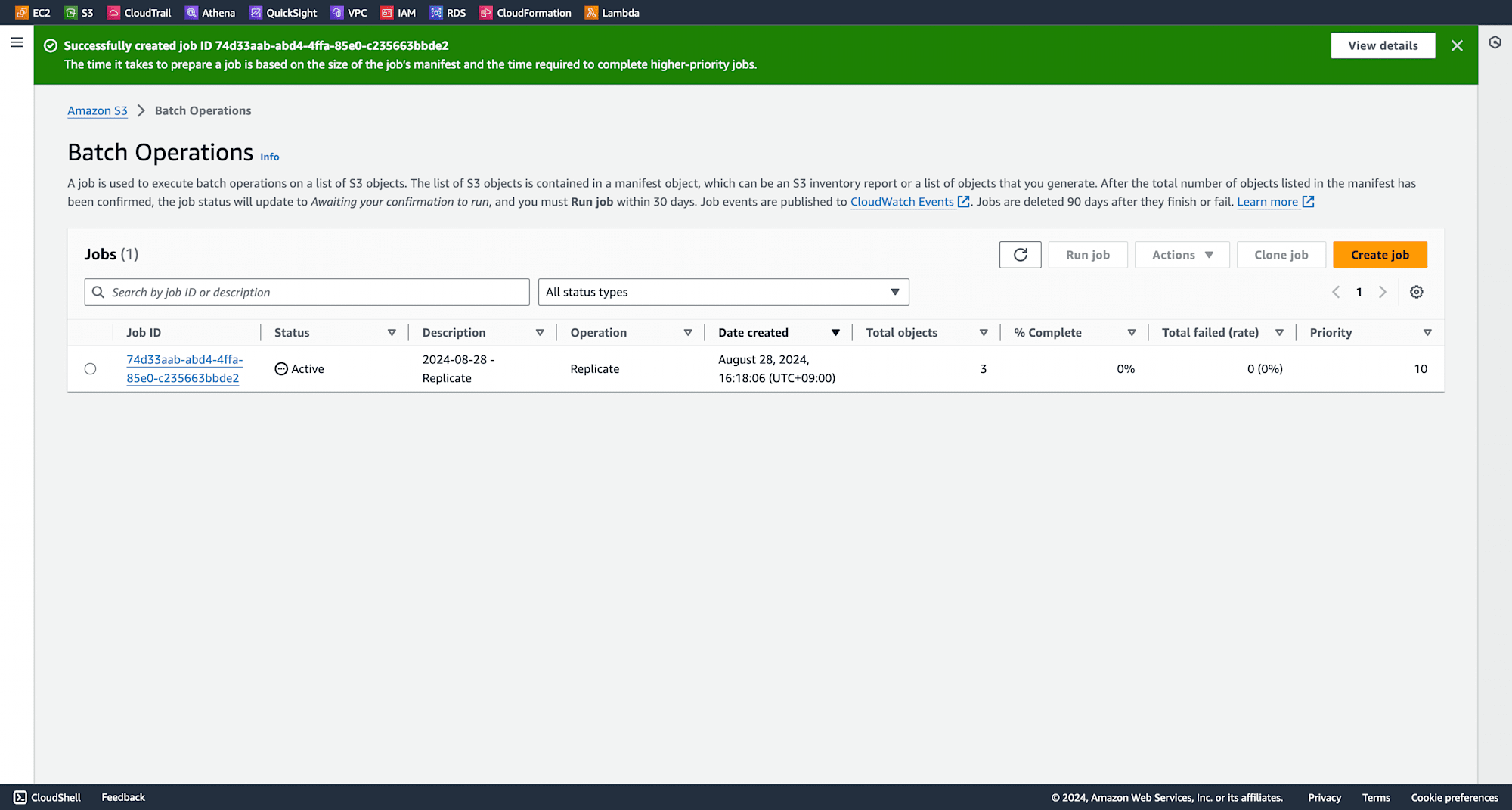Viewport: 1512px width, 810px height.
Task: Open the Lambda service shortcut
Action: click(612, 13)
